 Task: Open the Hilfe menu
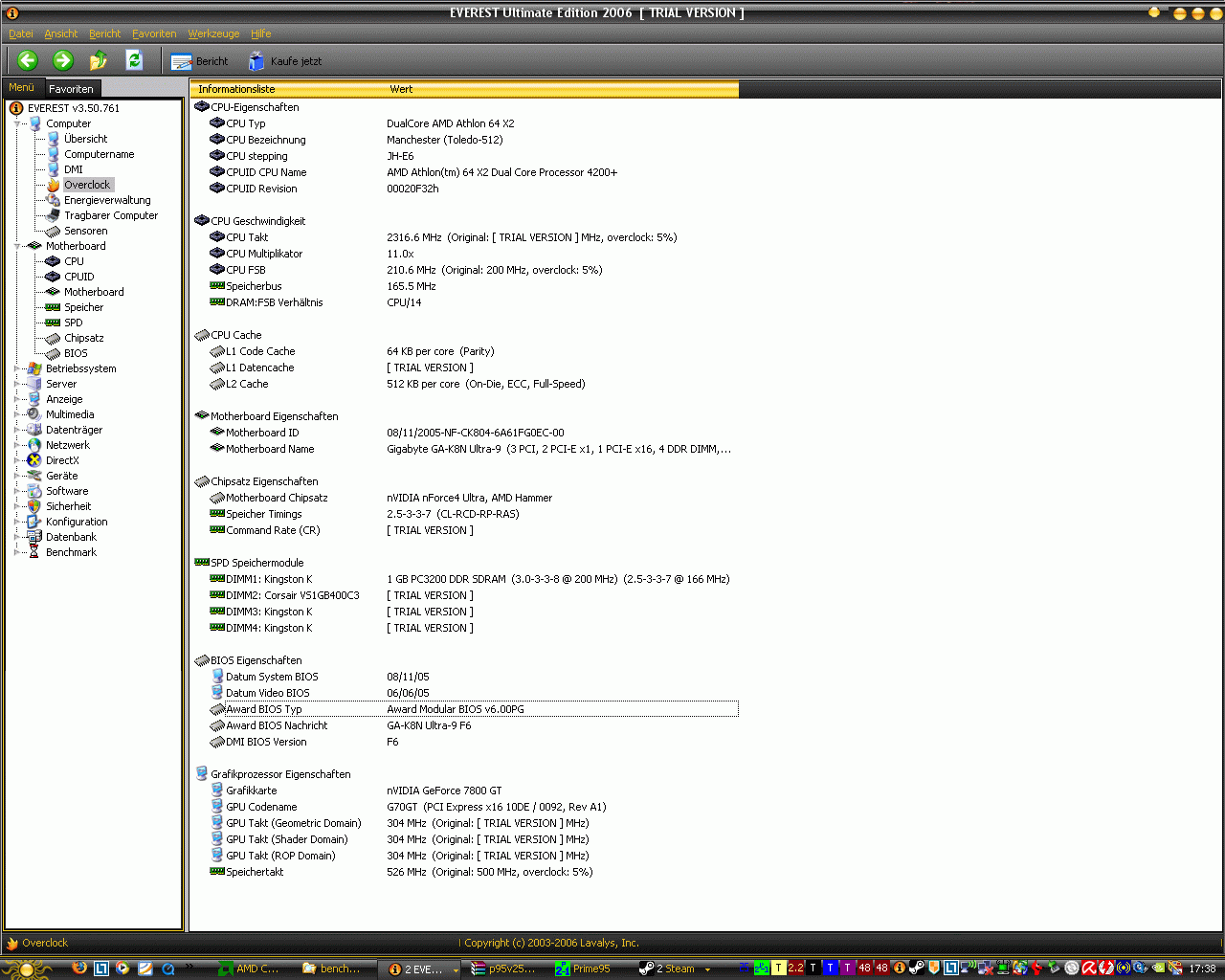click(x=261, y=33)
